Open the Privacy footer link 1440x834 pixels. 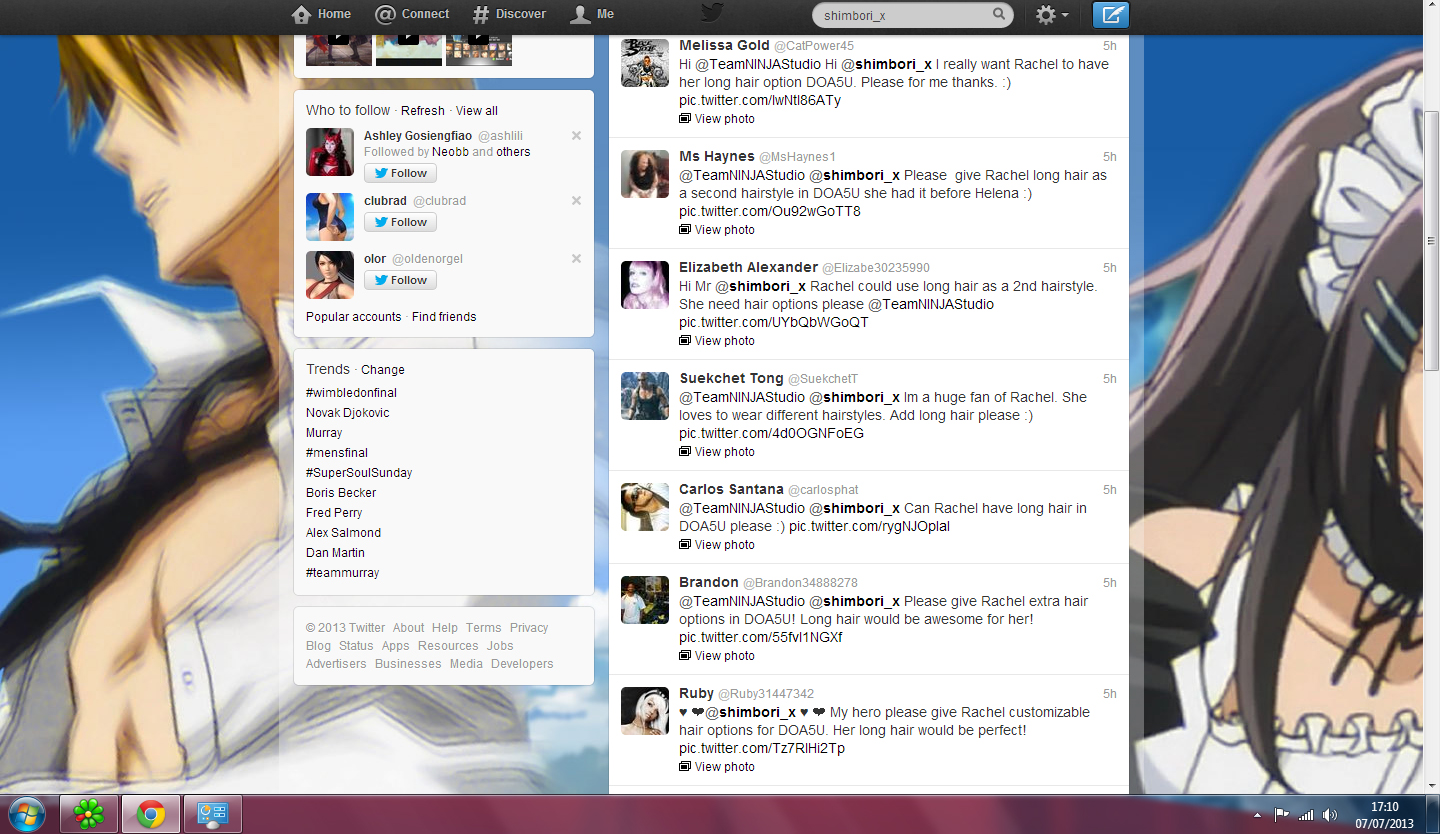529,628
